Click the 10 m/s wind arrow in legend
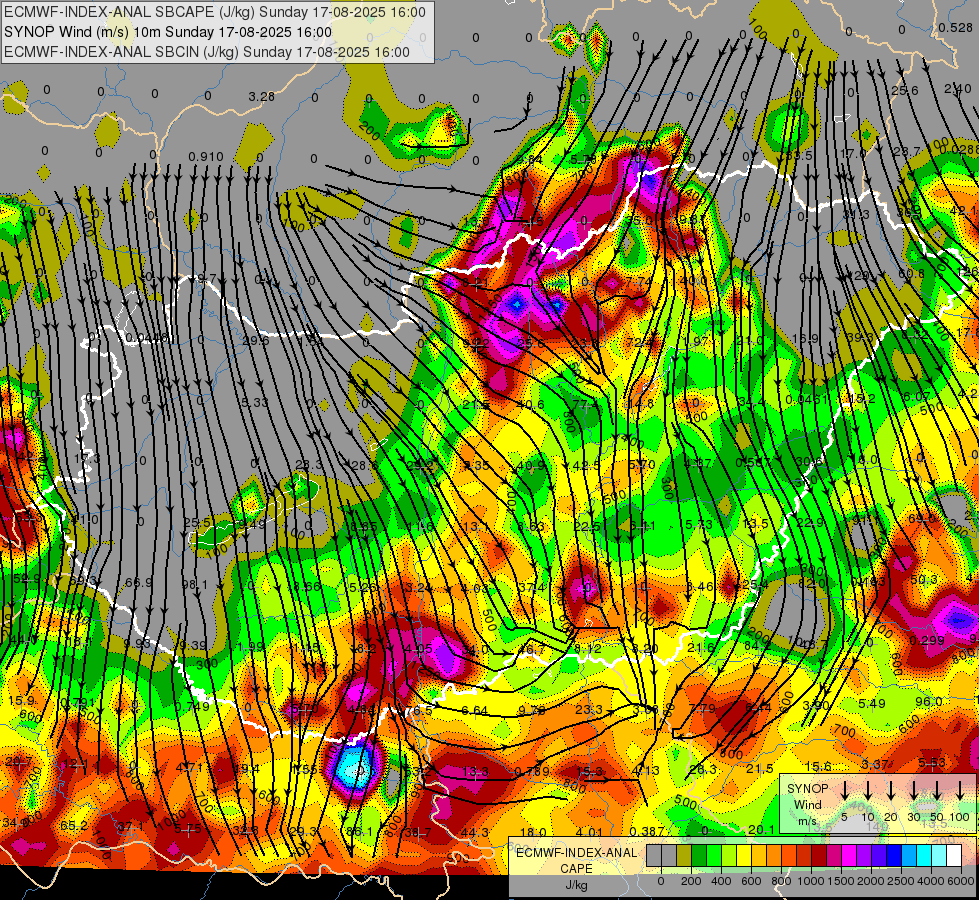The image size is (979, 900). (867, 791)
